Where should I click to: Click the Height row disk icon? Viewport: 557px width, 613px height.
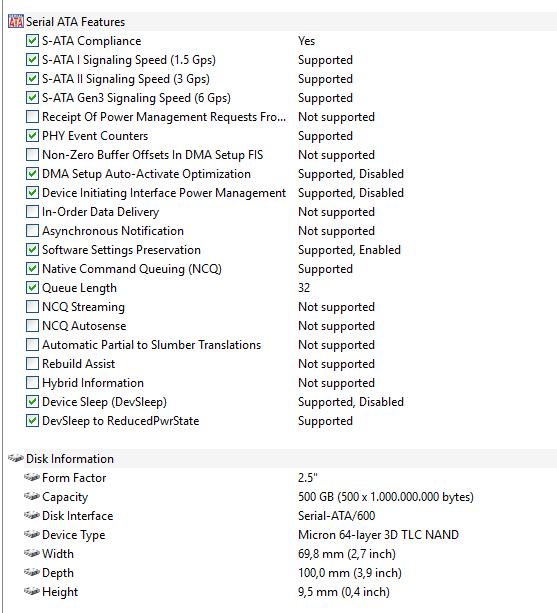[x=32, y=591]
